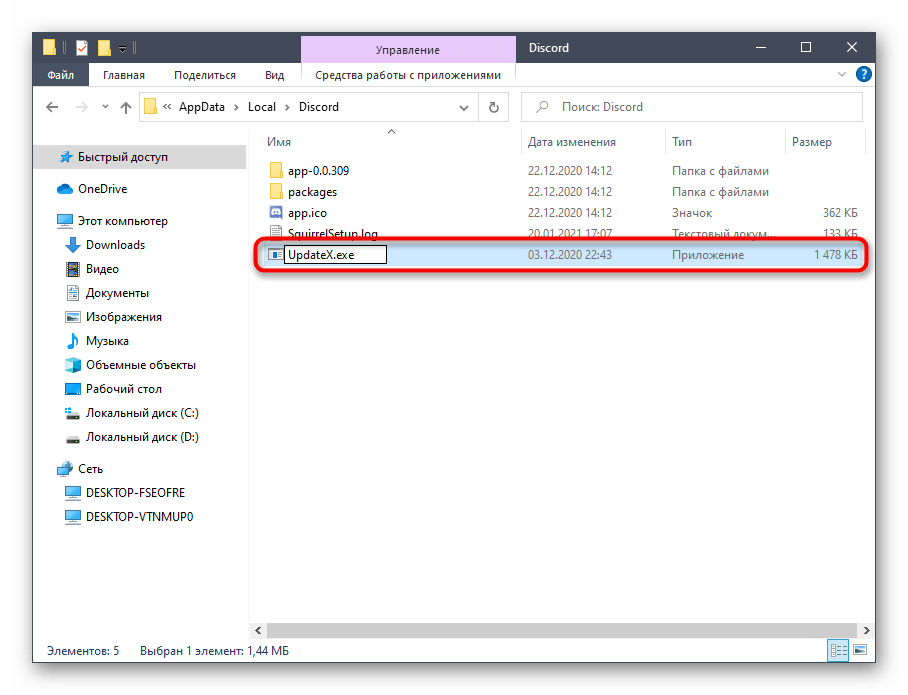The height and width of the screenshot is (695, 908).
Task: Open the OneDrive cloud item
Action: (102, 189)
